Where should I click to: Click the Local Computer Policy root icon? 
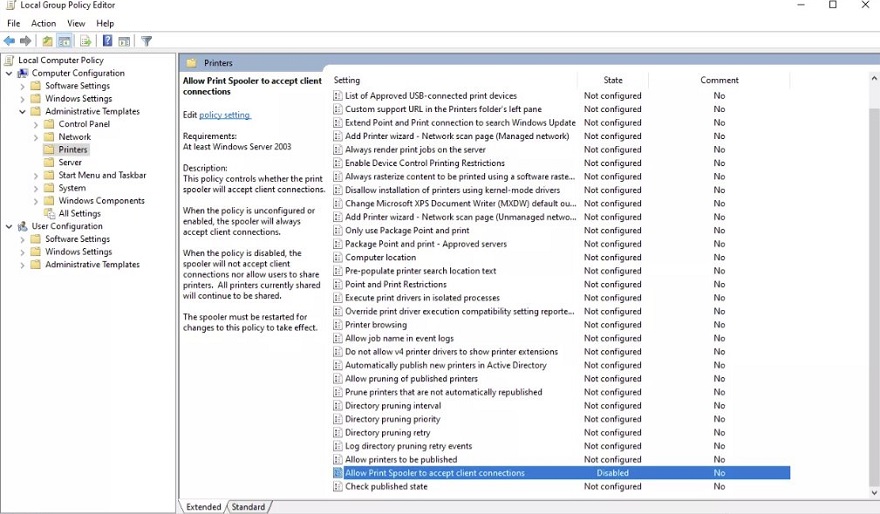(x=9, y=60)
